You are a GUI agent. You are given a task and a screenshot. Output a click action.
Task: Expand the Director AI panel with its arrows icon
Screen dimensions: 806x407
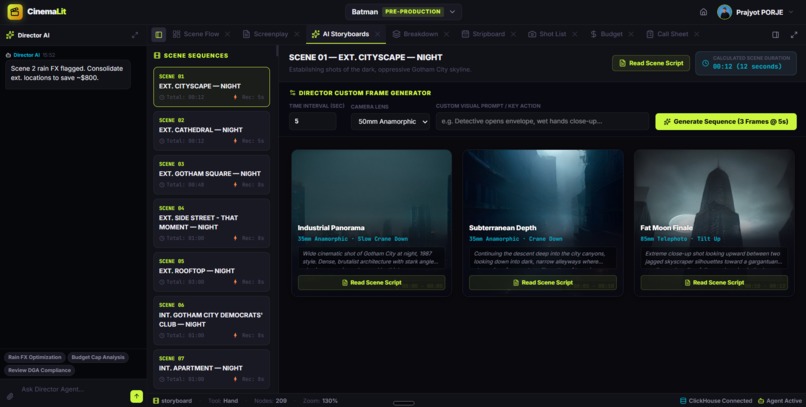pyautogui.click(x=135, y=35)
